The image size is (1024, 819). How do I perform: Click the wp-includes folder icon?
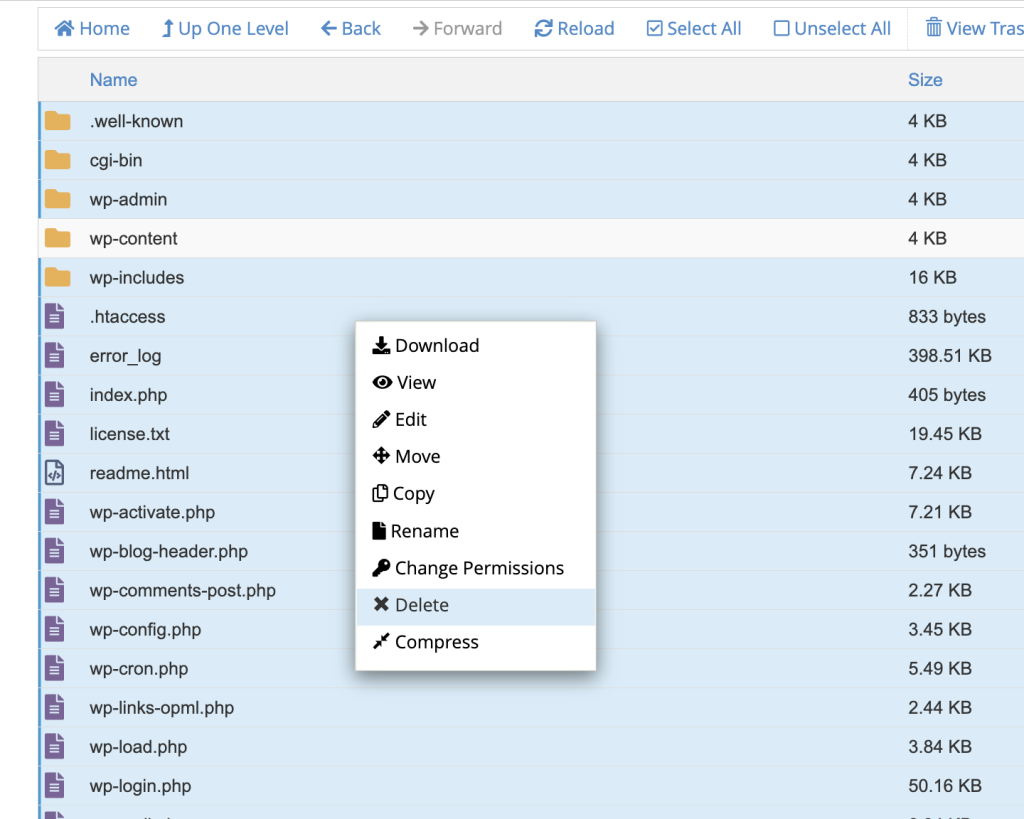click(x=57, y=278)
